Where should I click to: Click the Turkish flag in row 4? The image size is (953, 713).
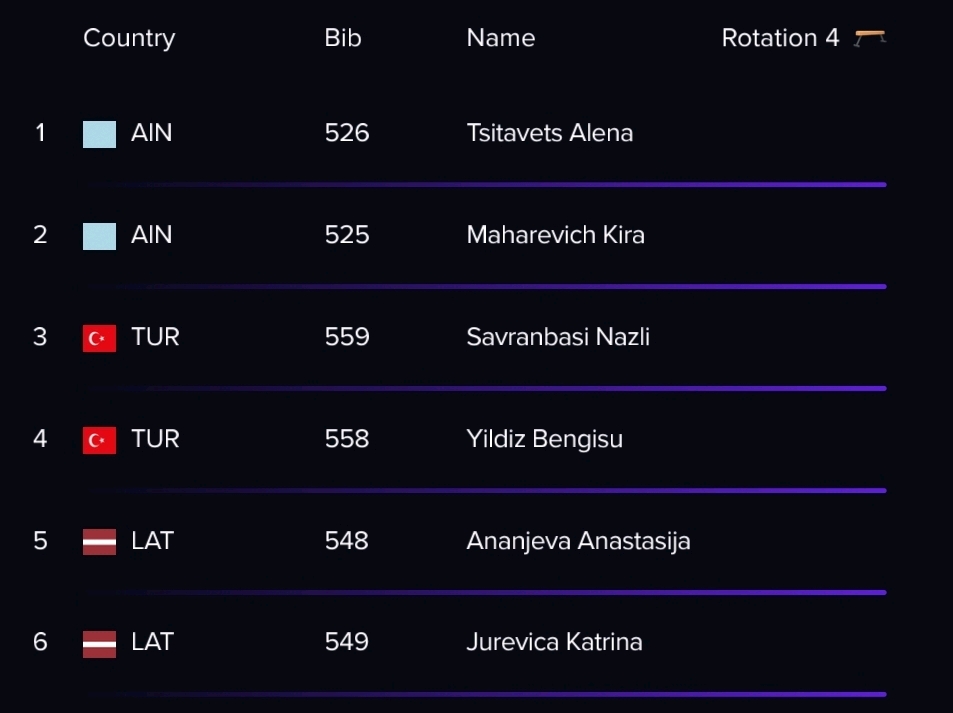click(x=99, y=441)
